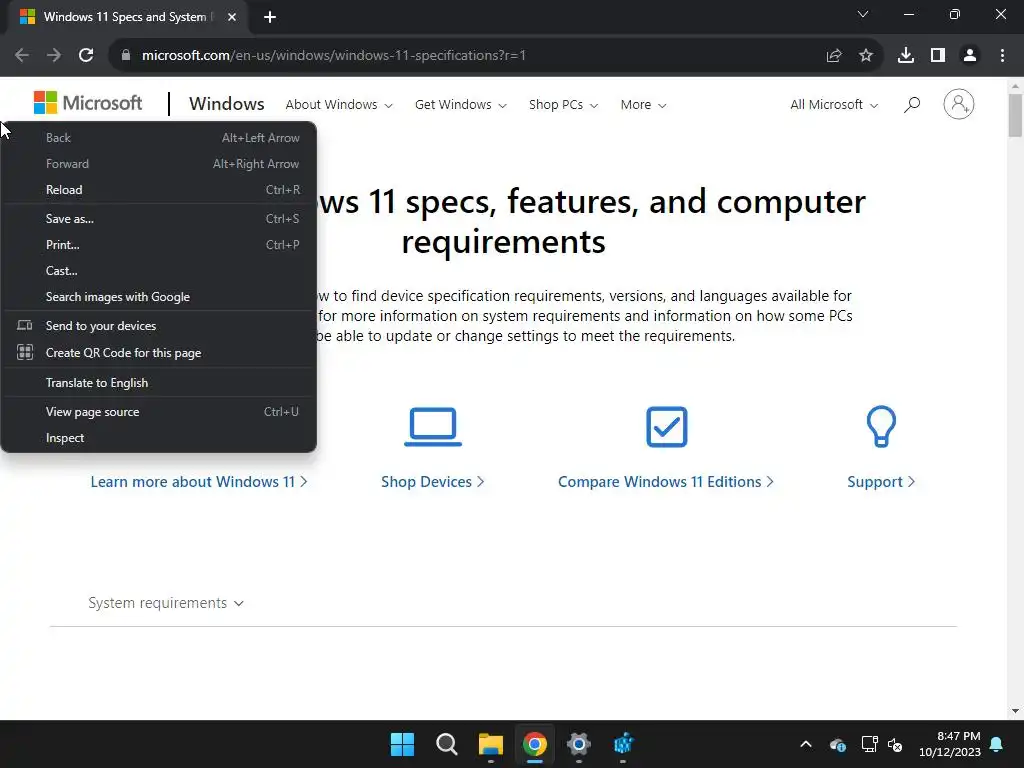Expand Shop PCs dropdown

[564, 104]
